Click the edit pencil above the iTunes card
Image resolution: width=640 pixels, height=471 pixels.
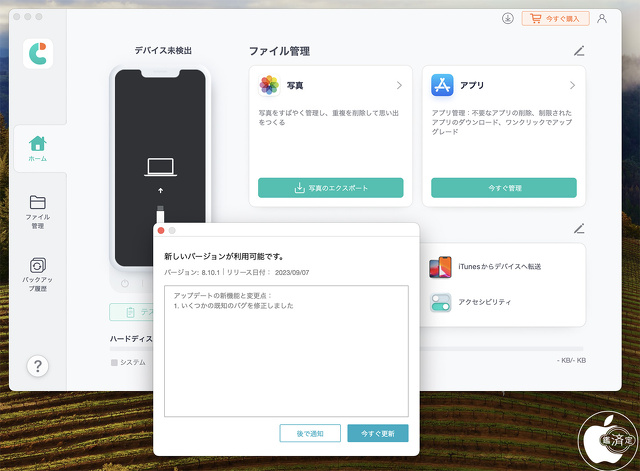(579, 229)
